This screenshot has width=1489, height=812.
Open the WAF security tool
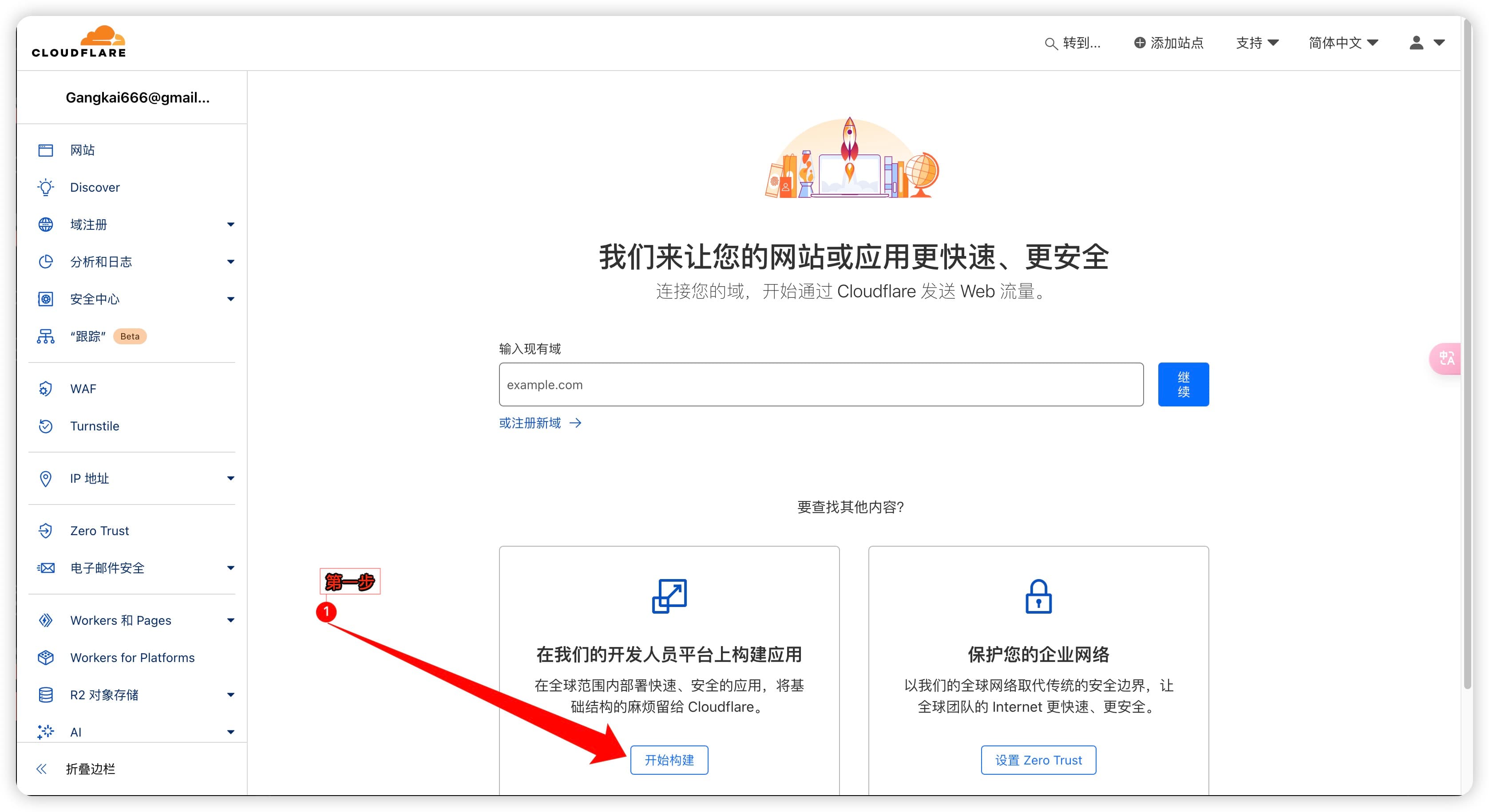pos(82,388)
